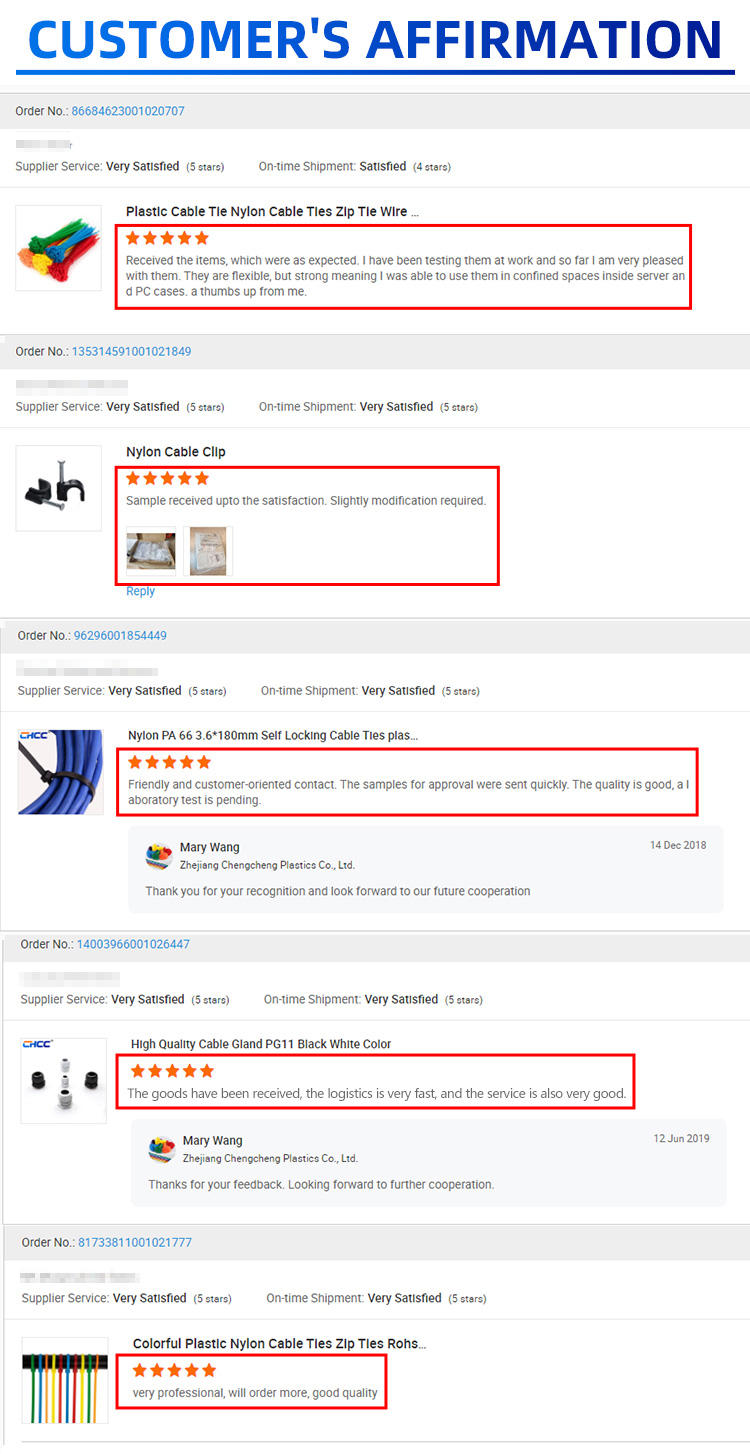Open the Plastic Cable Tie Nylon product title

[272, 212]
